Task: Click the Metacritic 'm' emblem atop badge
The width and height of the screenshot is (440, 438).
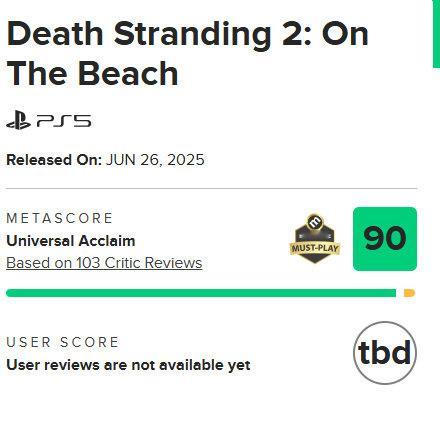Action: [x=315, y=221]
